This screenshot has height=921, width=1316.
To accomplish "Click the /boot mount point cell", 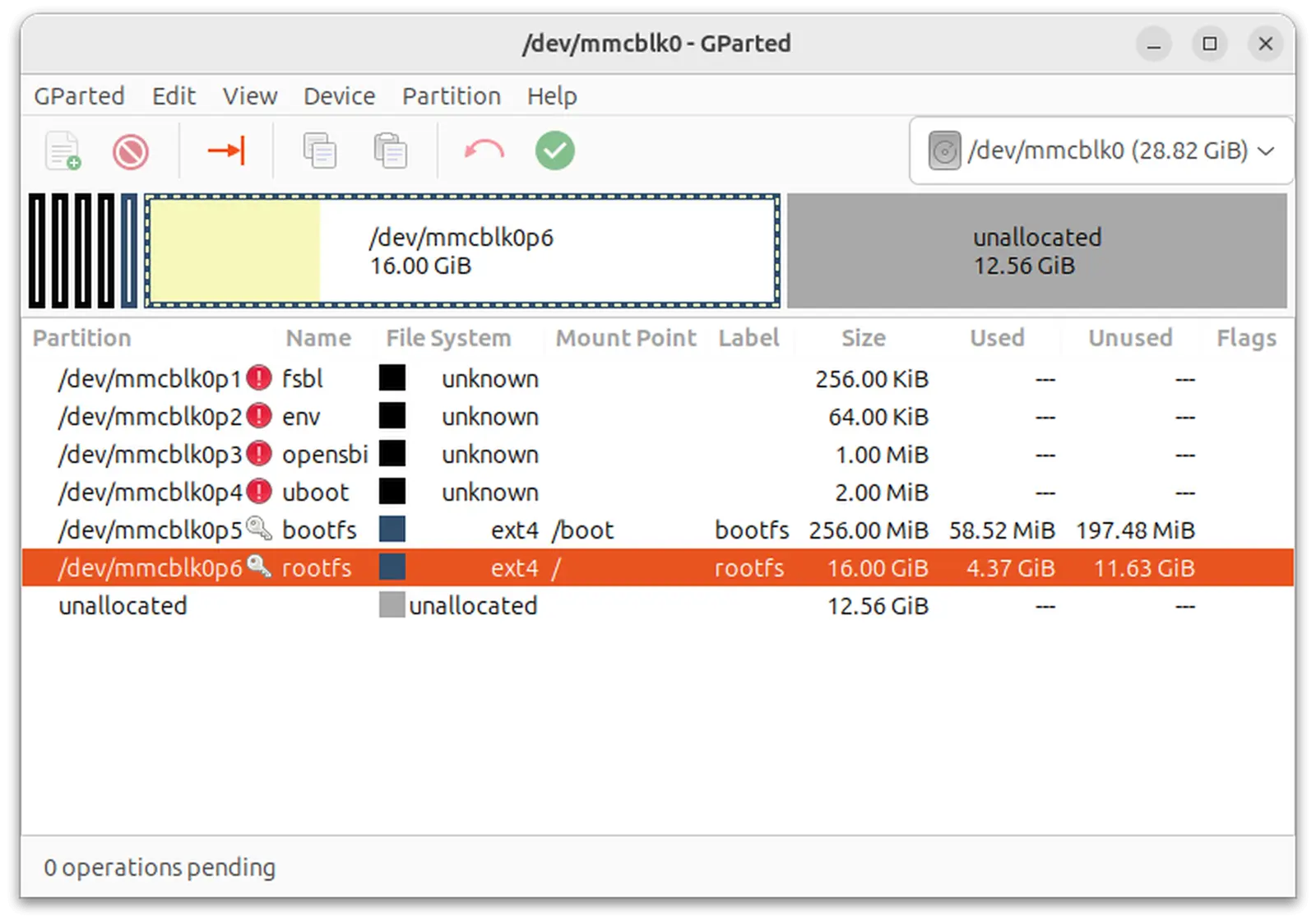I will point(582,530).
